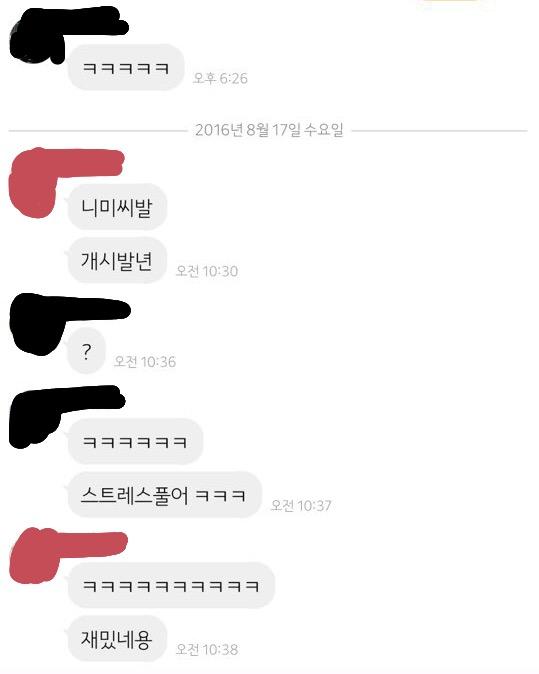Tap the 2016년 8월 17일 수요일 date divider
The height and width of the screenshot is (674, 539).
point(269,130)
